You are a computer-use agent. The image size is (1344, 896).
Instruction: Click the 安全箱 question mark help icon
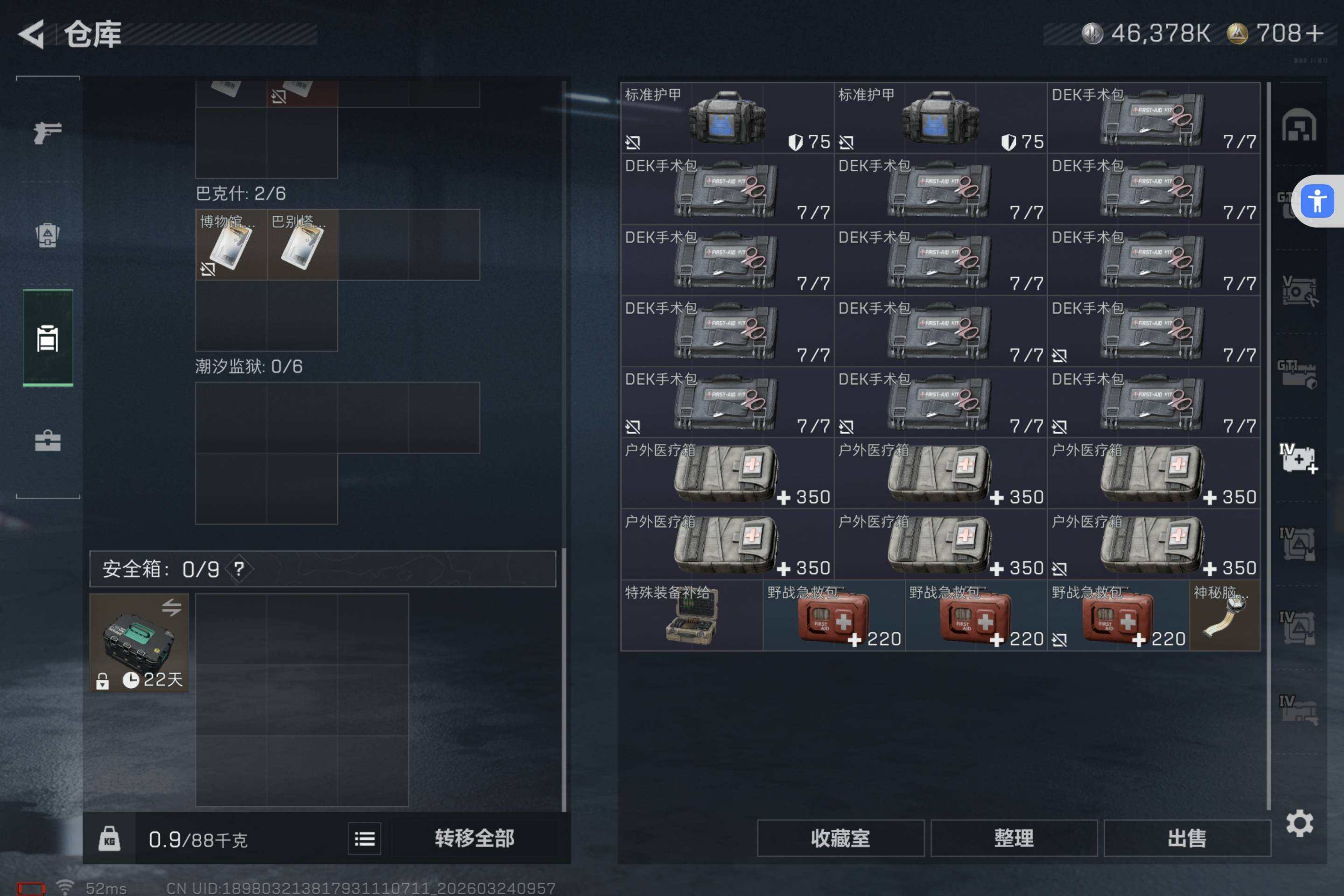239,568
